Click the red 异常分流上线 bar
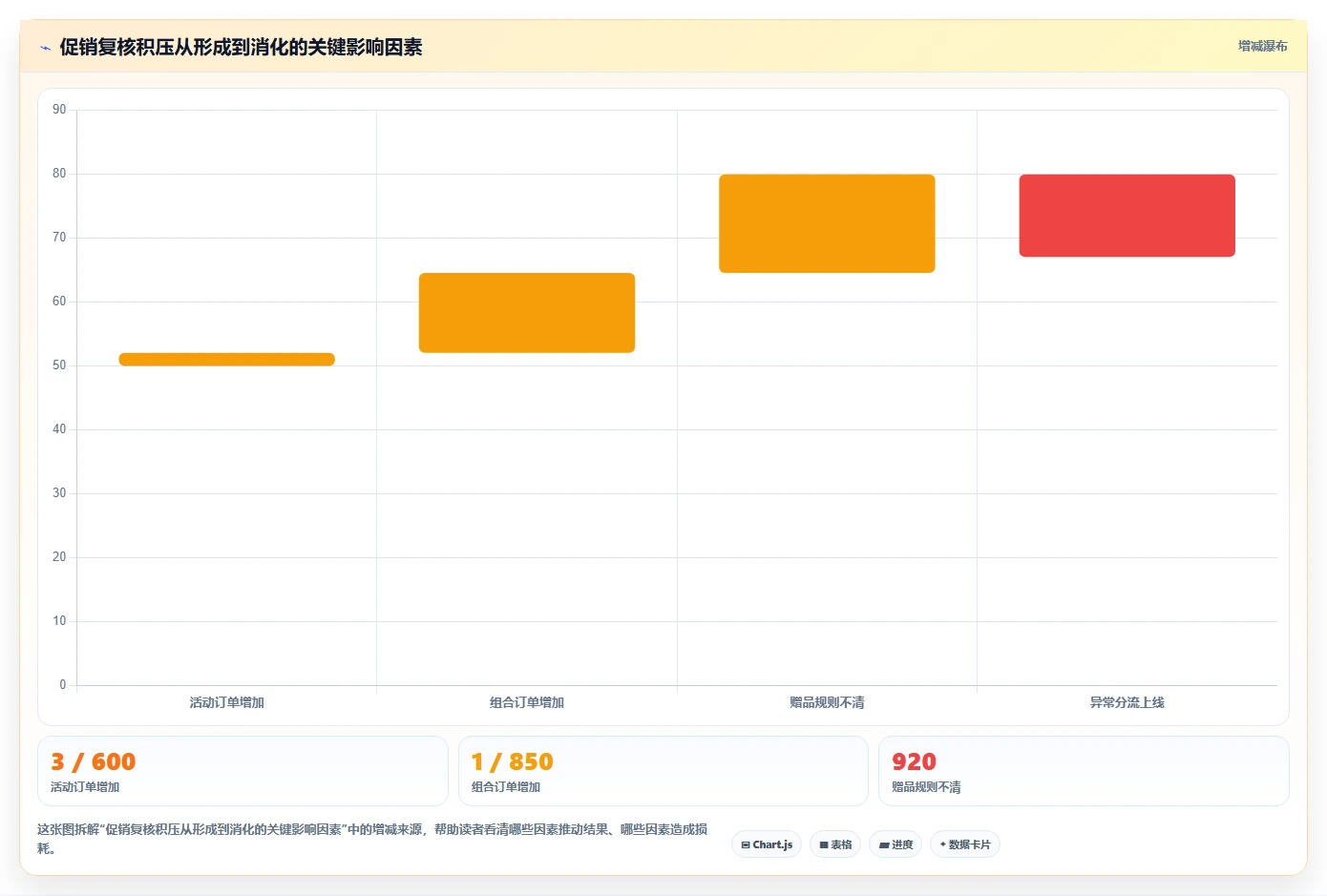The image size is (1327, 896). tap(1127, 216)
